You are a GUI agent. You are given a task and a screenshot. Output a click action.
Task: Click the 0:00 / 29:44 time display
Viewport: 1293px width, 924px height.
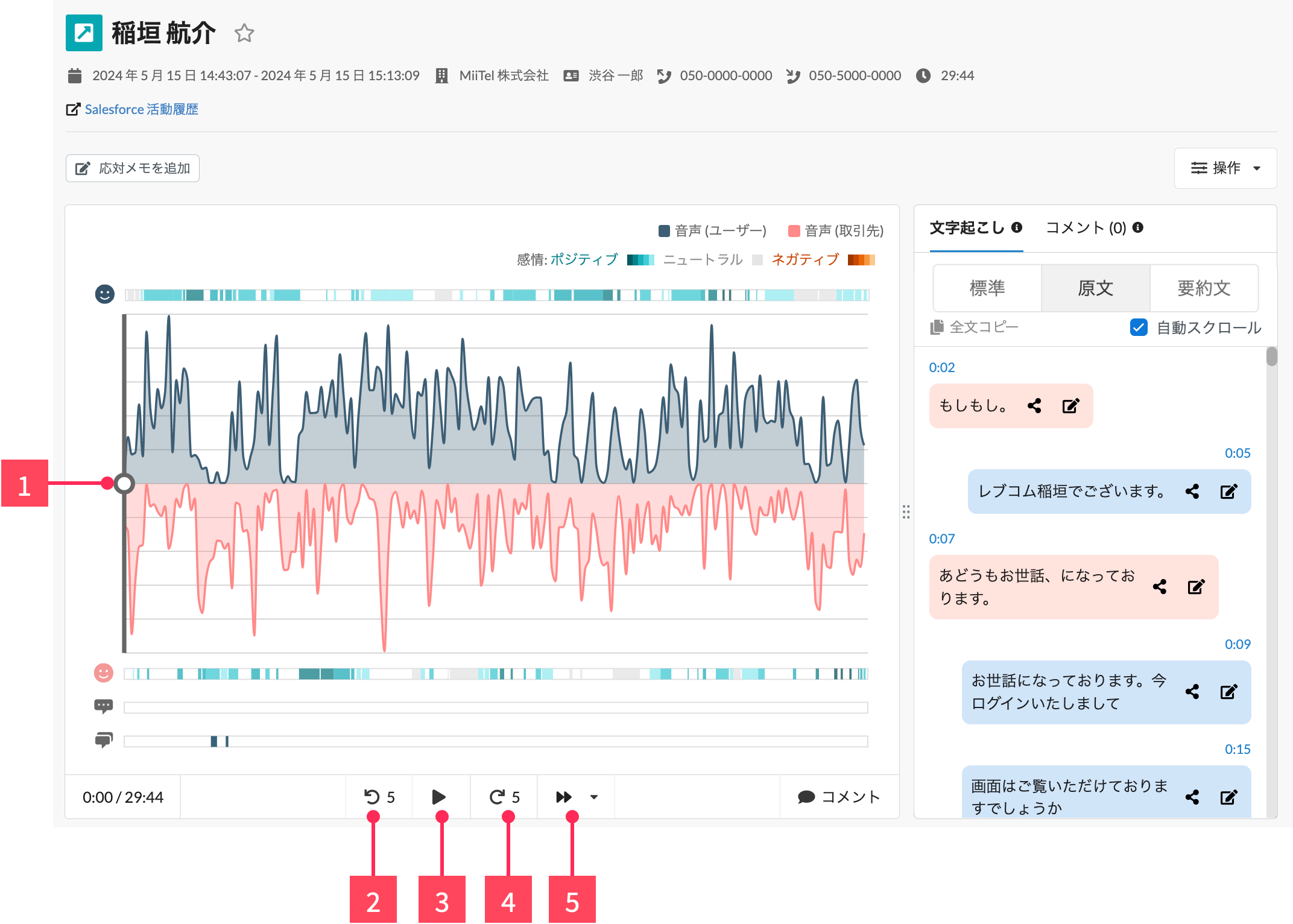(123, 797)
